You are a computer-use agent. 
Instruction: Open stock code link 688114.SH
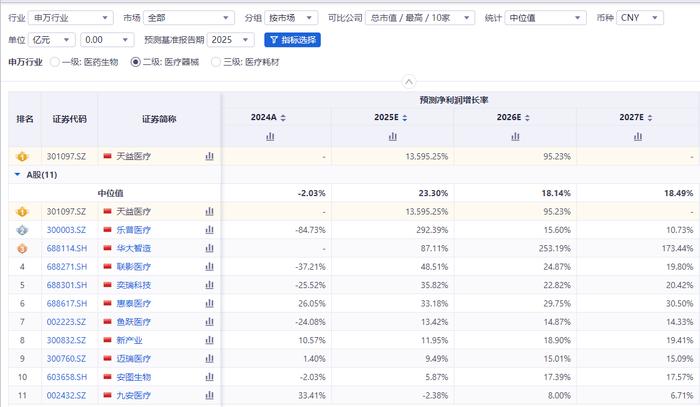pos(67,248)
